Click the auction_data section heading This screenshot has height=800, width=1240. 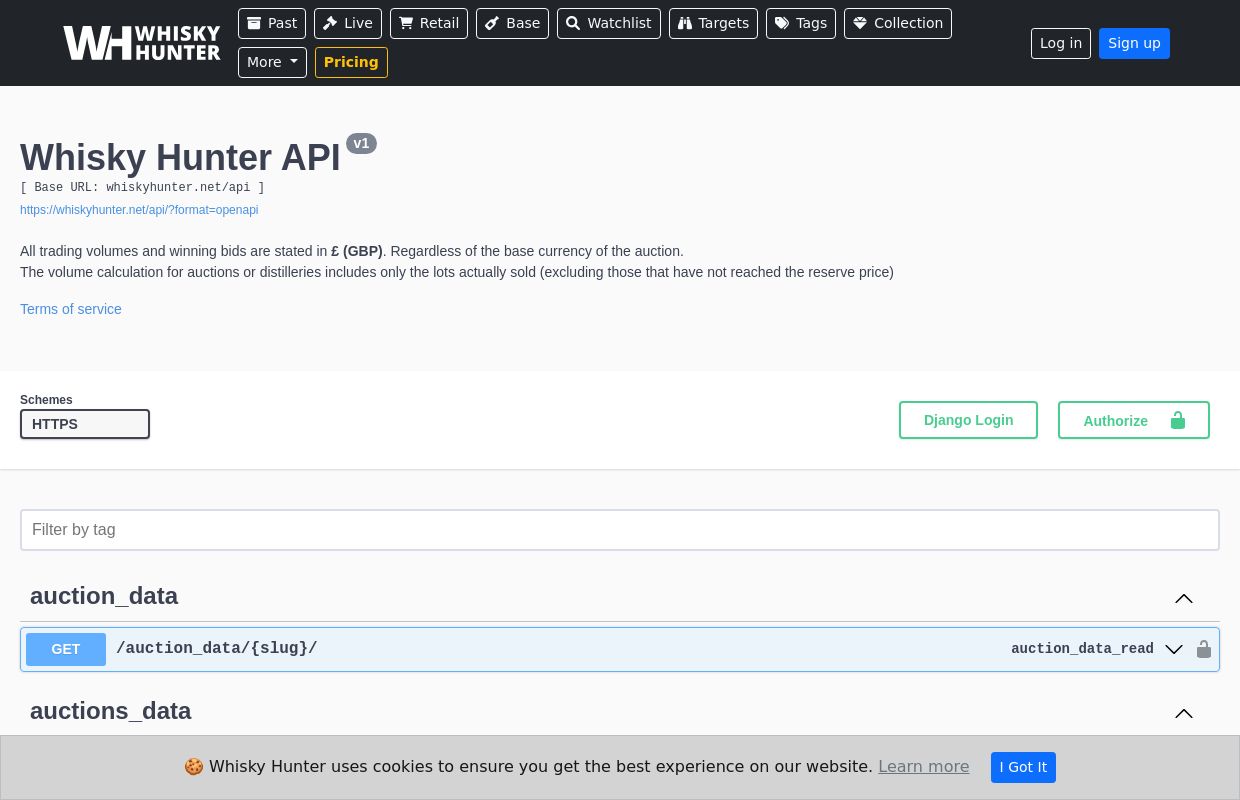(104, 596)
